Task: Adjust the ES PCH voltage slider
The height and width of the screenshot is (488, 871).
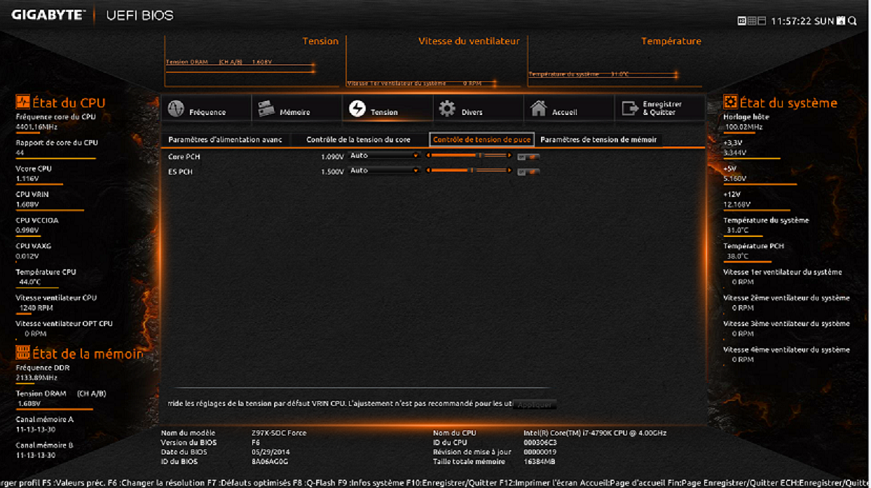Action: pyautogui.click(x=469, y=170)
